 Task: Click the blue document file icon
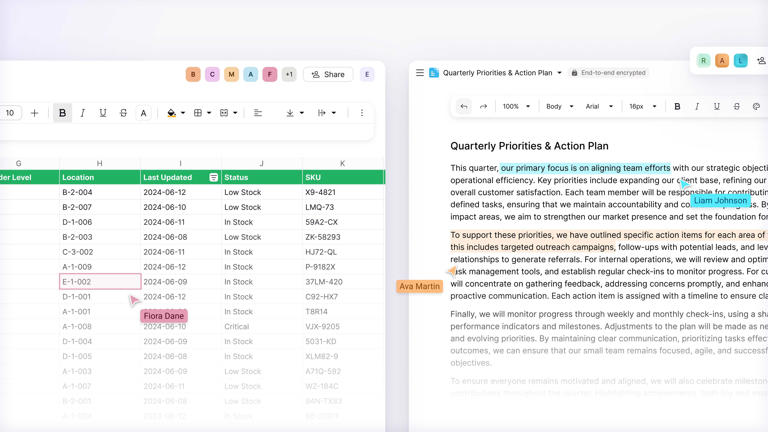[x=434, y=72]
